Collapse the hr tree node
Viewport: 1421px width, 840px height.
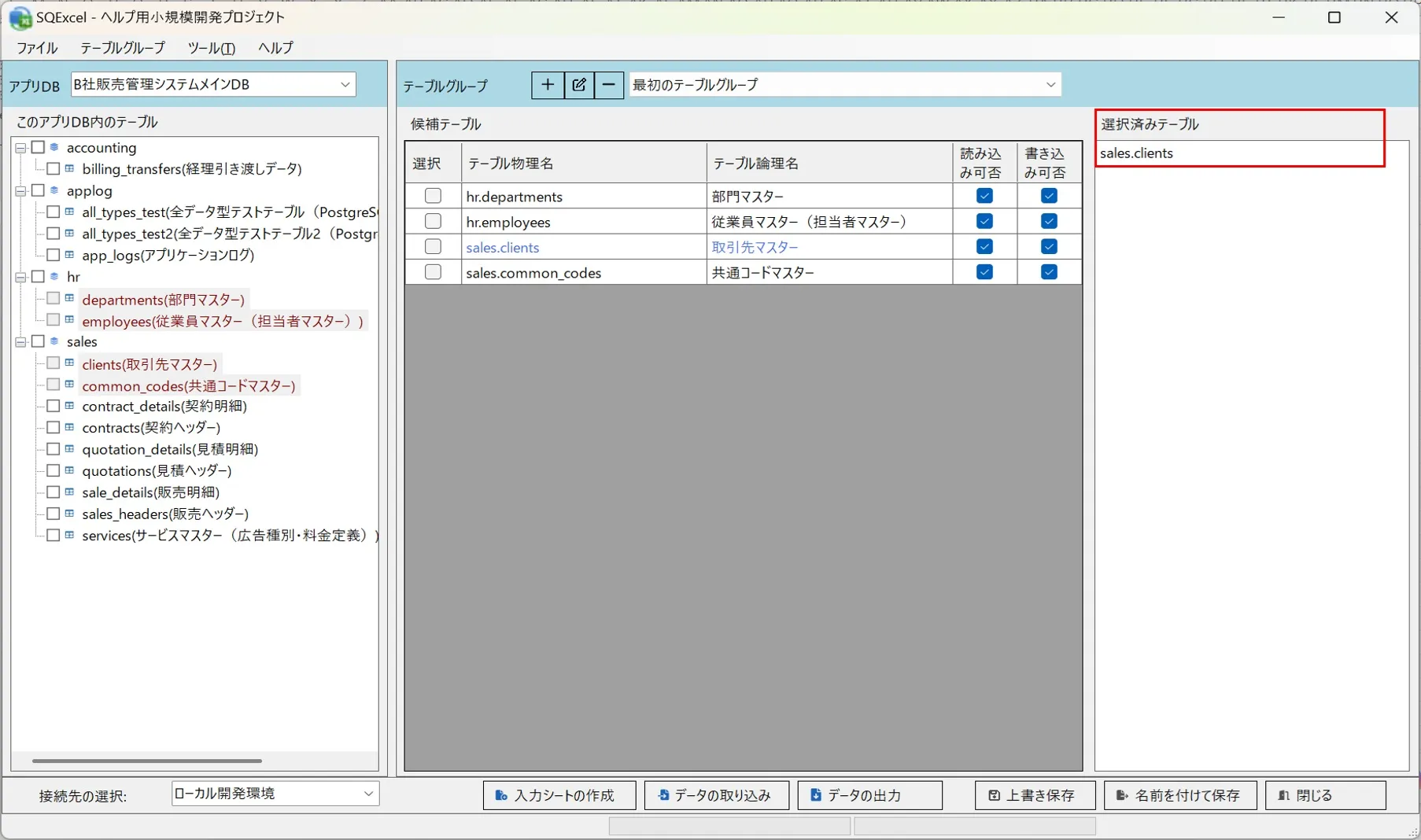[x=21, y=277]
